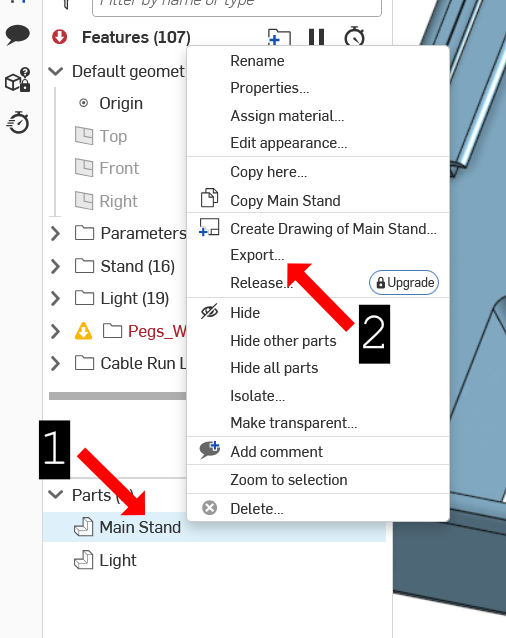
Task: Expand the Cable Run folder
Action: coord(55,363)
